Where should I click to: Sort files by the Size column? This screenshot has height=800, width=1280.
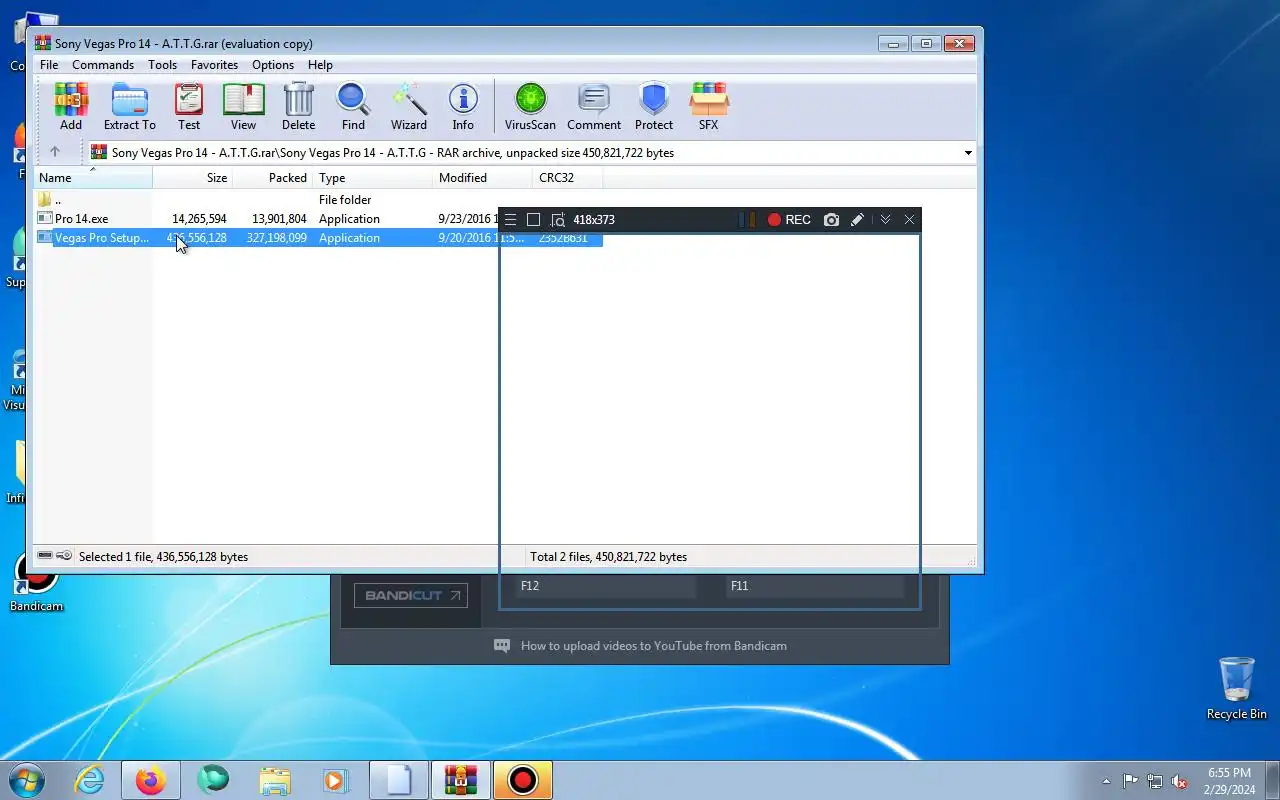click(x=192, y=178)
